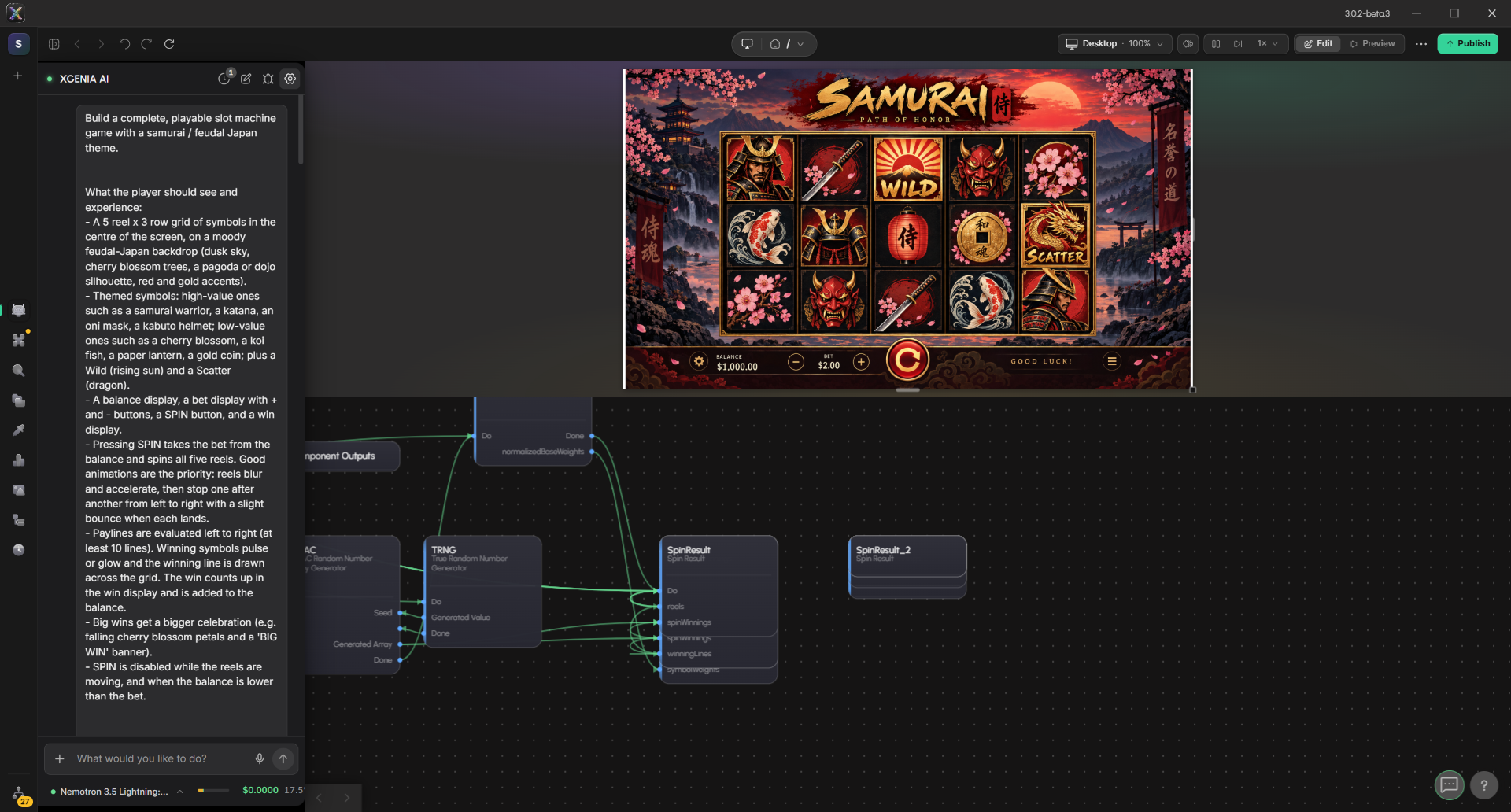The image size is (1511, 812).
Task: Click the chat panel vertical scrollbar
Action: click(301, 130)
